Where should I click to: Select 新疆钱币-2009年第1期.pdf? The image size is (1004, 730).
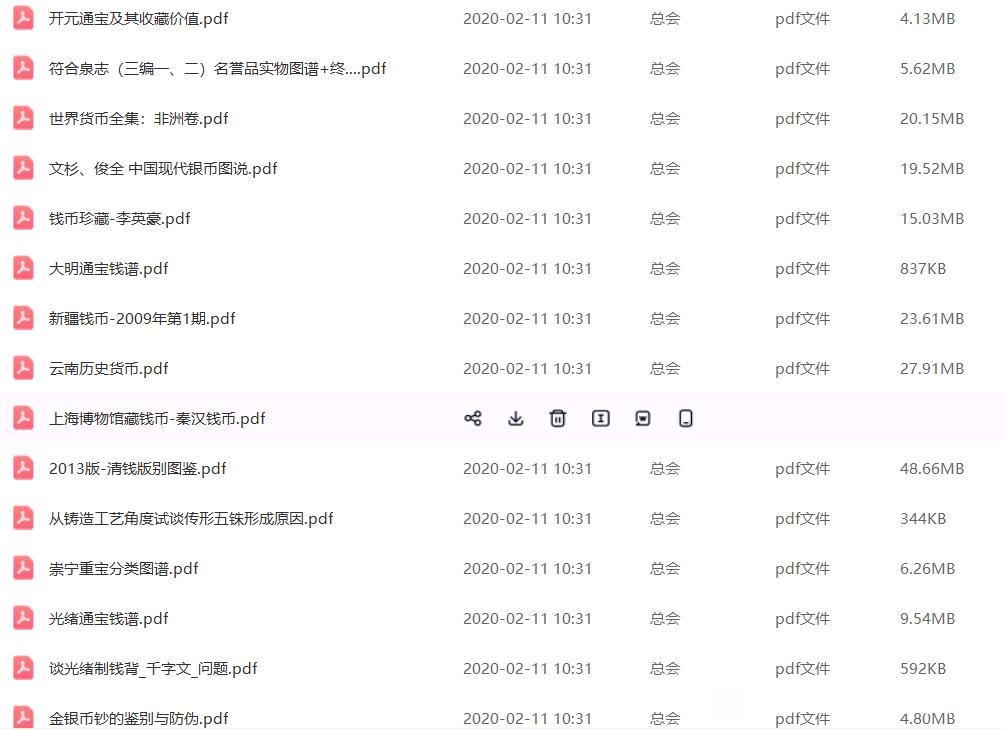pos(142,319)
